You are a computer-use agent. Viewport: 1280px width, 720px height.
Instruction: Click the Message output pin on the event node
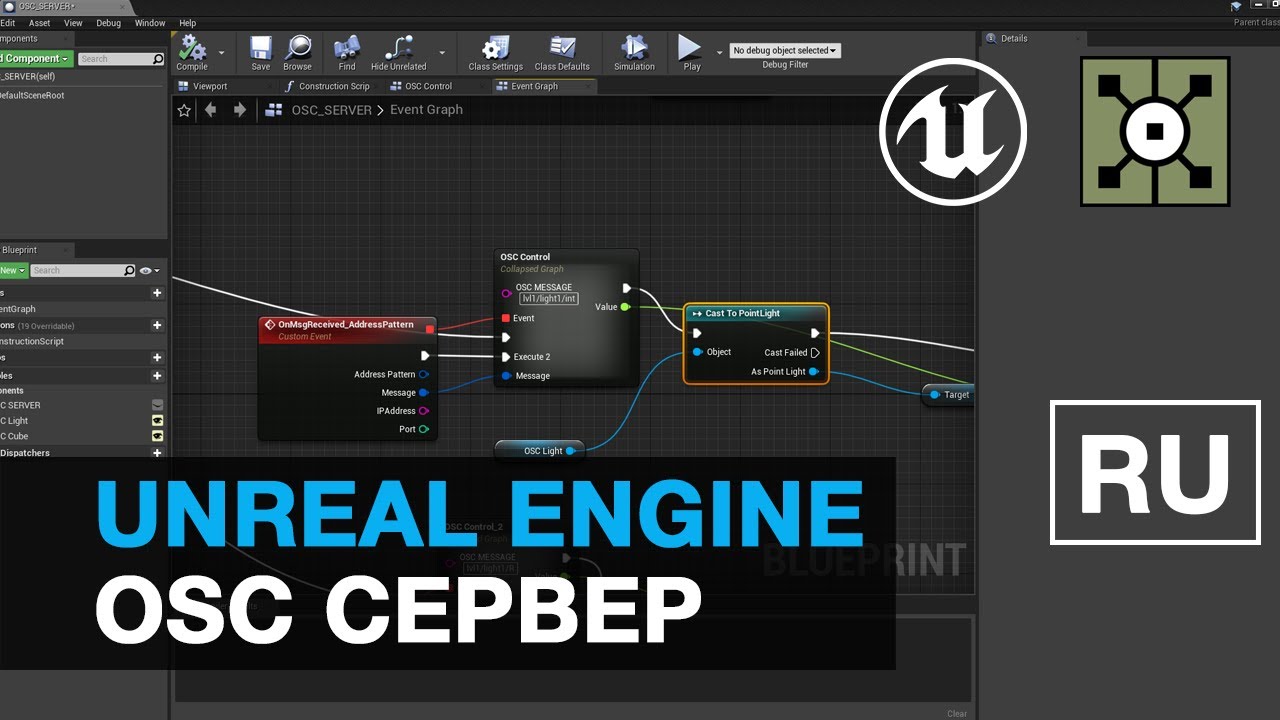(424, 393)
